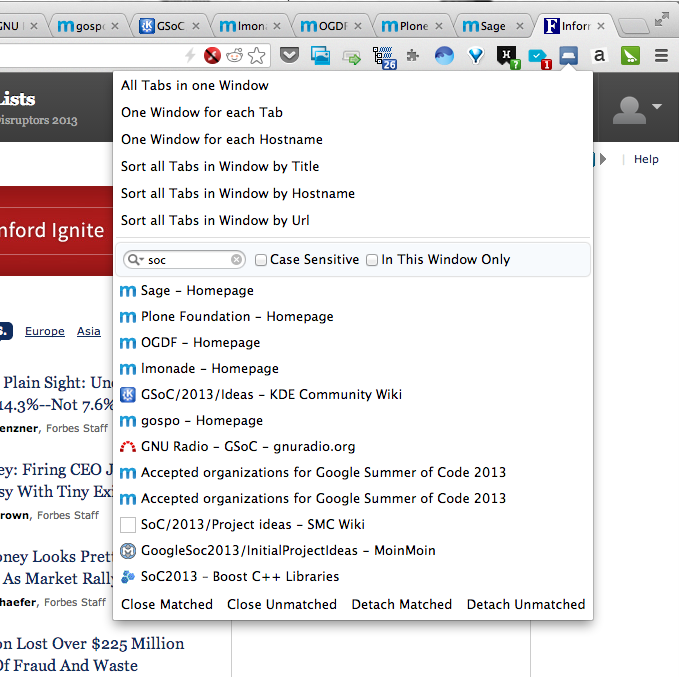679x677 pixels.
Task: Clear the soc search field
Action: coord(237,260)
